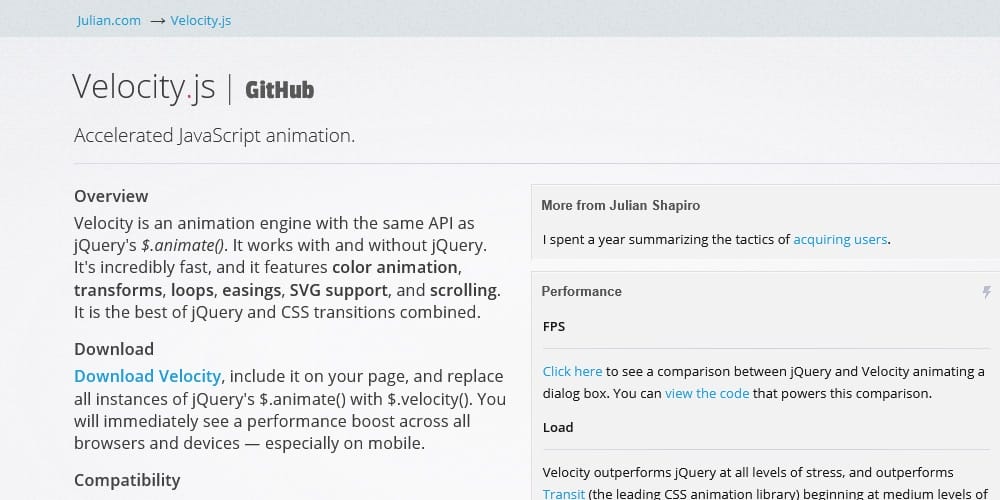This screenshot has width=1000, height=500.
Task: Follow the 'acquiring users' link
Action: (x=840, y=240)
